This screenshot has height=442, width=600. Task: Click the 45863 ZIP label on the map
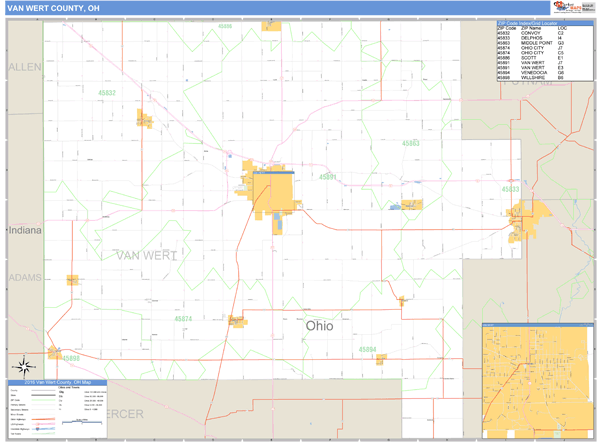pos(411,144)
